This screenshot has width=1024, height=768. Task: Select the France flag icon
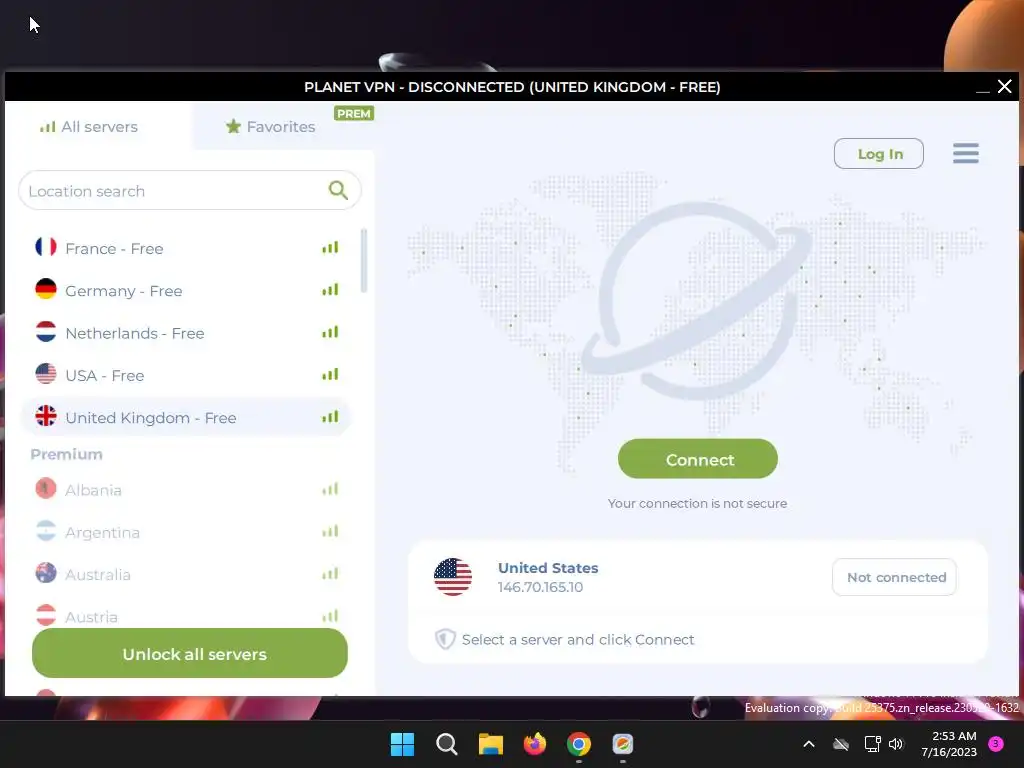[x=46, y=248]
